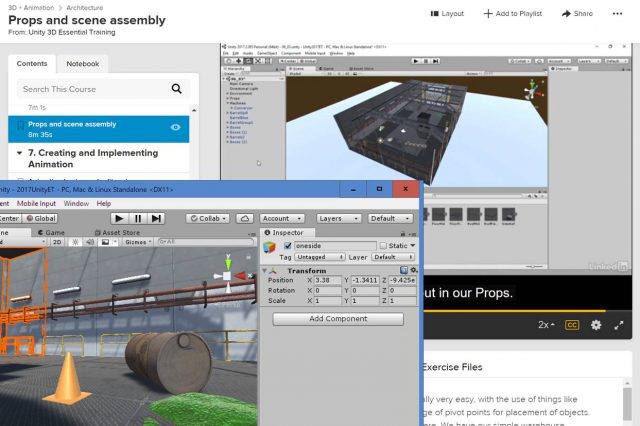Screen dimensions: 640x426
Task: Switch to the Game tab
Action: pos(51,232)
